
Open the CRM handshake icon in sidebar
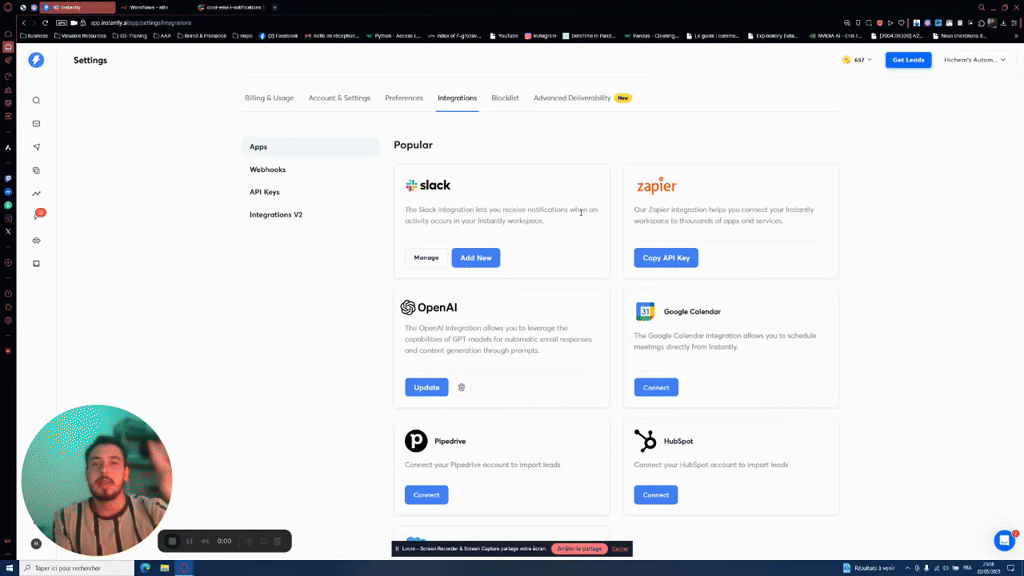37,240
